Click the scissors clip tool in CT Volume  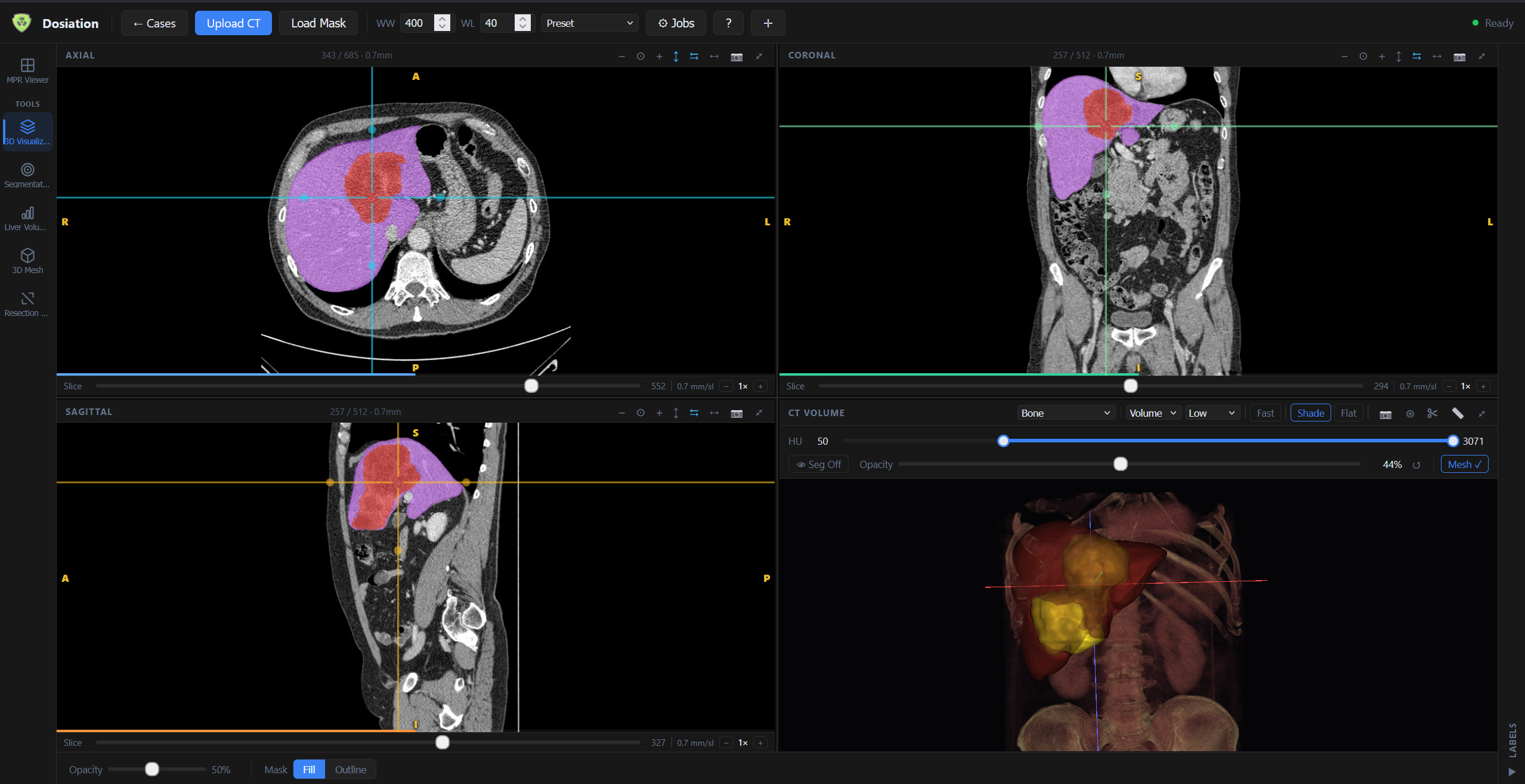(x=1433, y=413)
